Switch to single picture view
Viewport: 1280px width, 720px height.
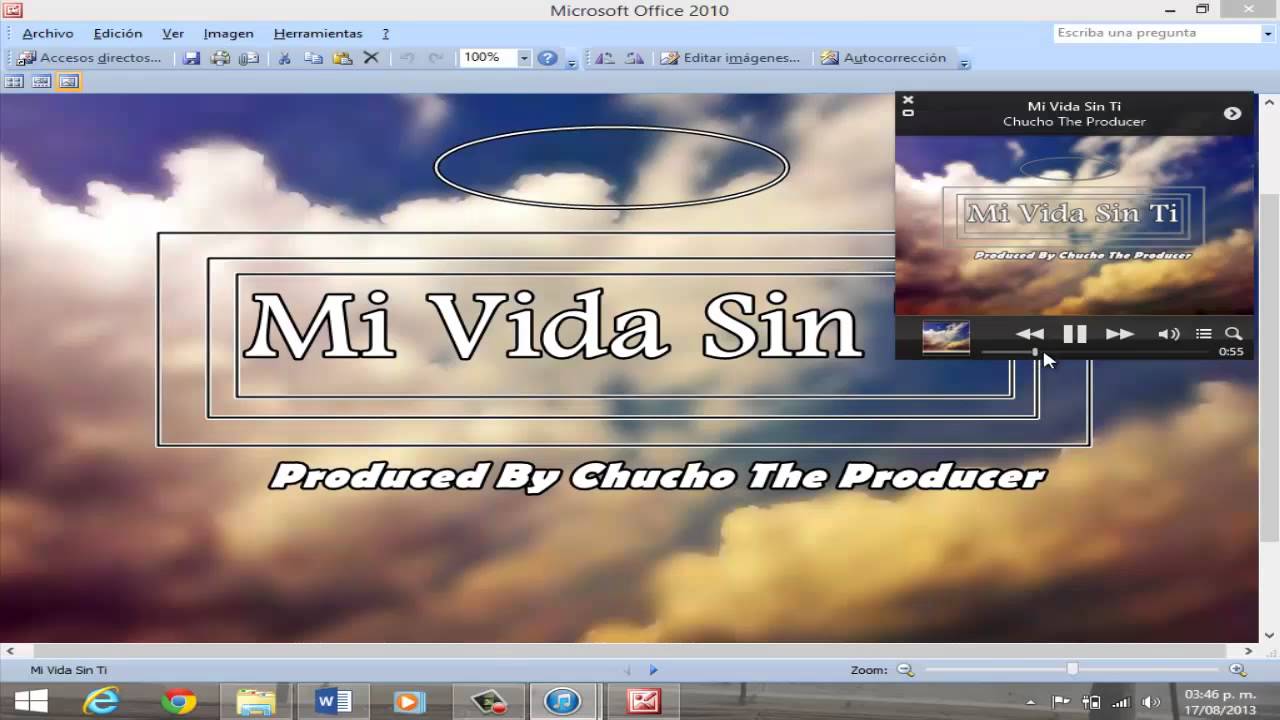click(68, 82)
